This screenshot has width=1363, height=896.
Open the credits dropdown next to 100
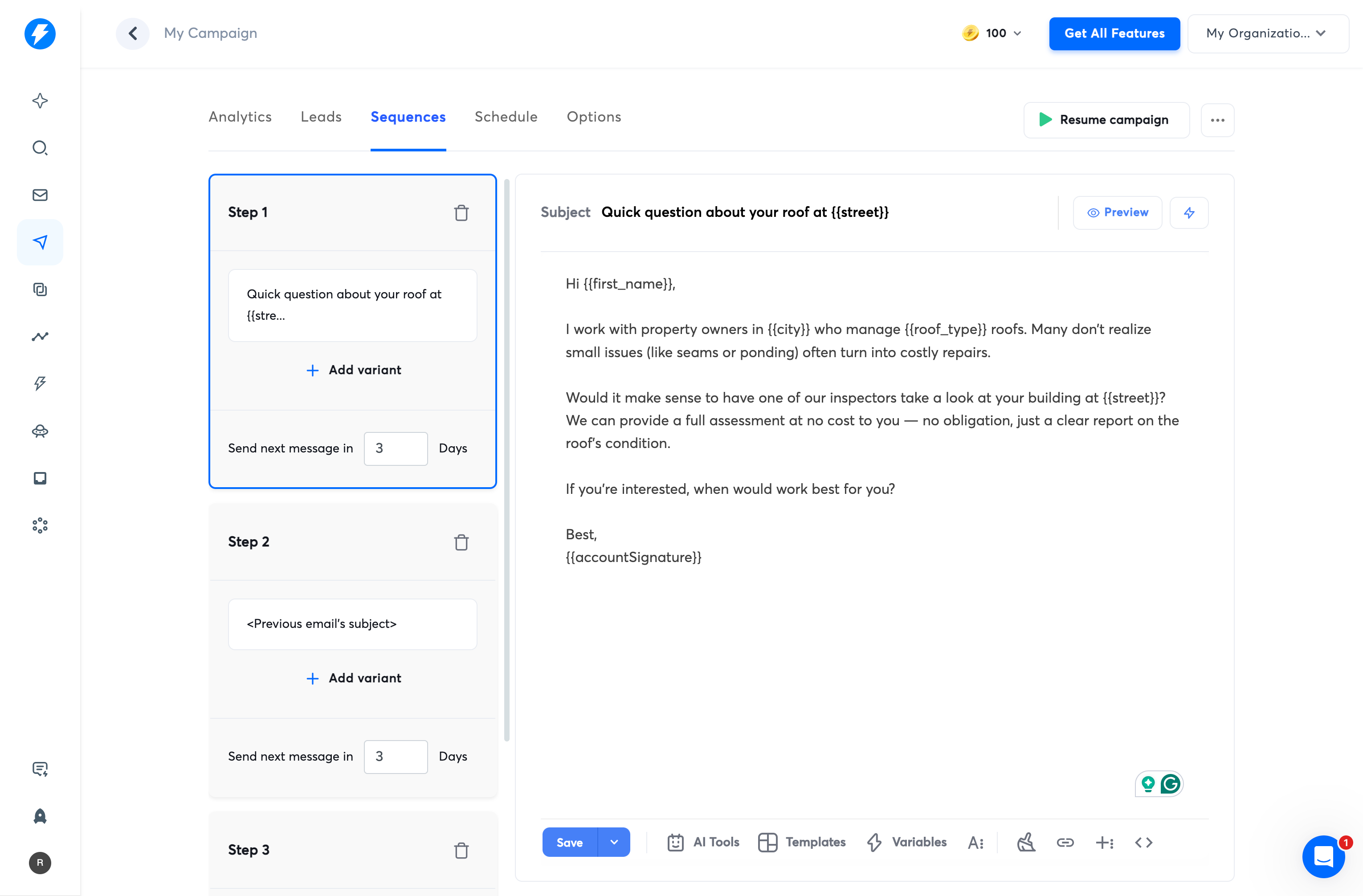pyautogui.click(x=1016, y=33)
